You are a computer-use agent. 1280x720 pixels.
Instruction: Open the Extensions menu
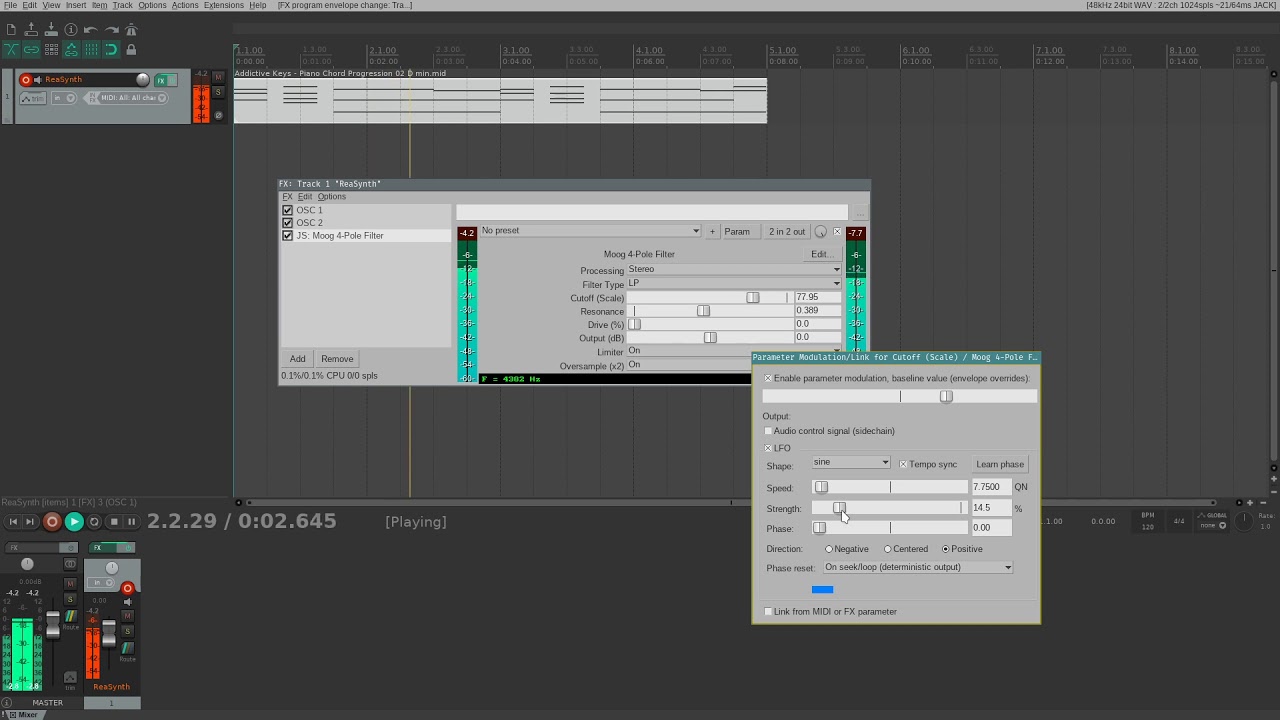click(x=223, y=5)
